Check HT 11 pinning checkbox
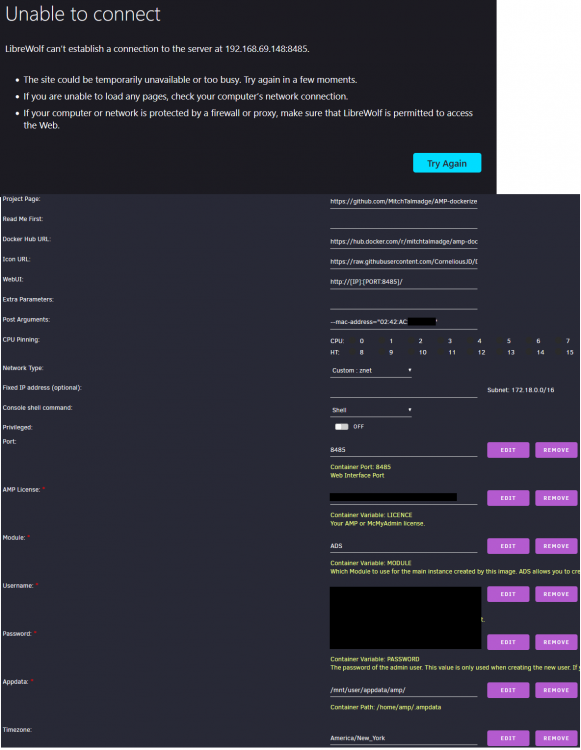This screenshot has height=750, width=581. tap(441, 353)
